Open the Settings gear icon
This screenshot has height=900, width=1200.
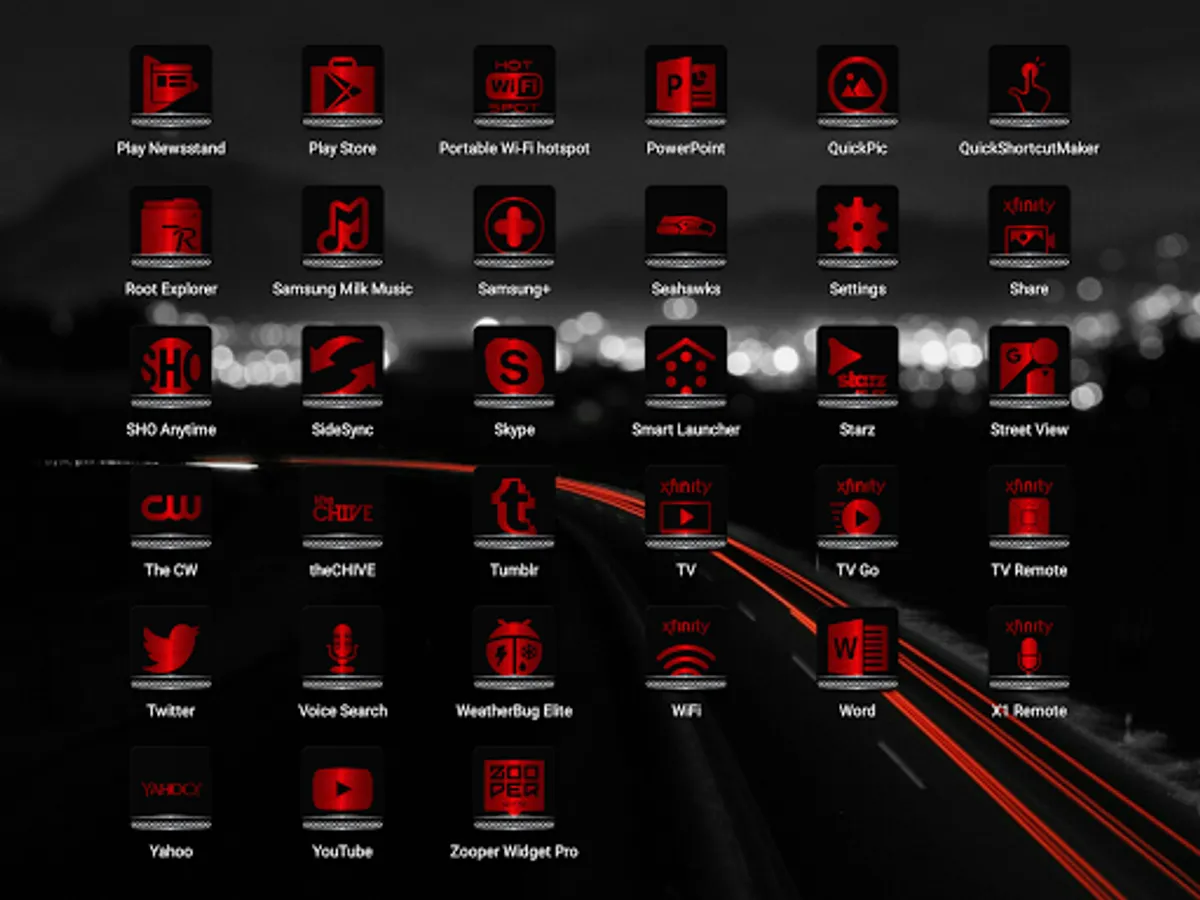click(x=857, y=227)
